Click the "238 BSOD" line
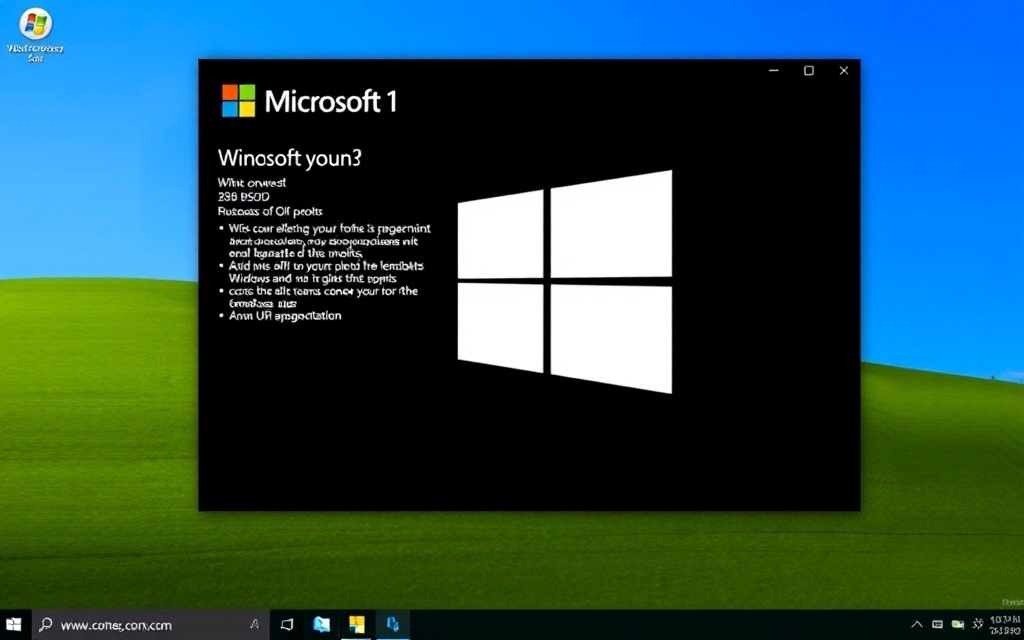Image resolution: width=1024 pixels, height=640 pixels. pos(244,197)
